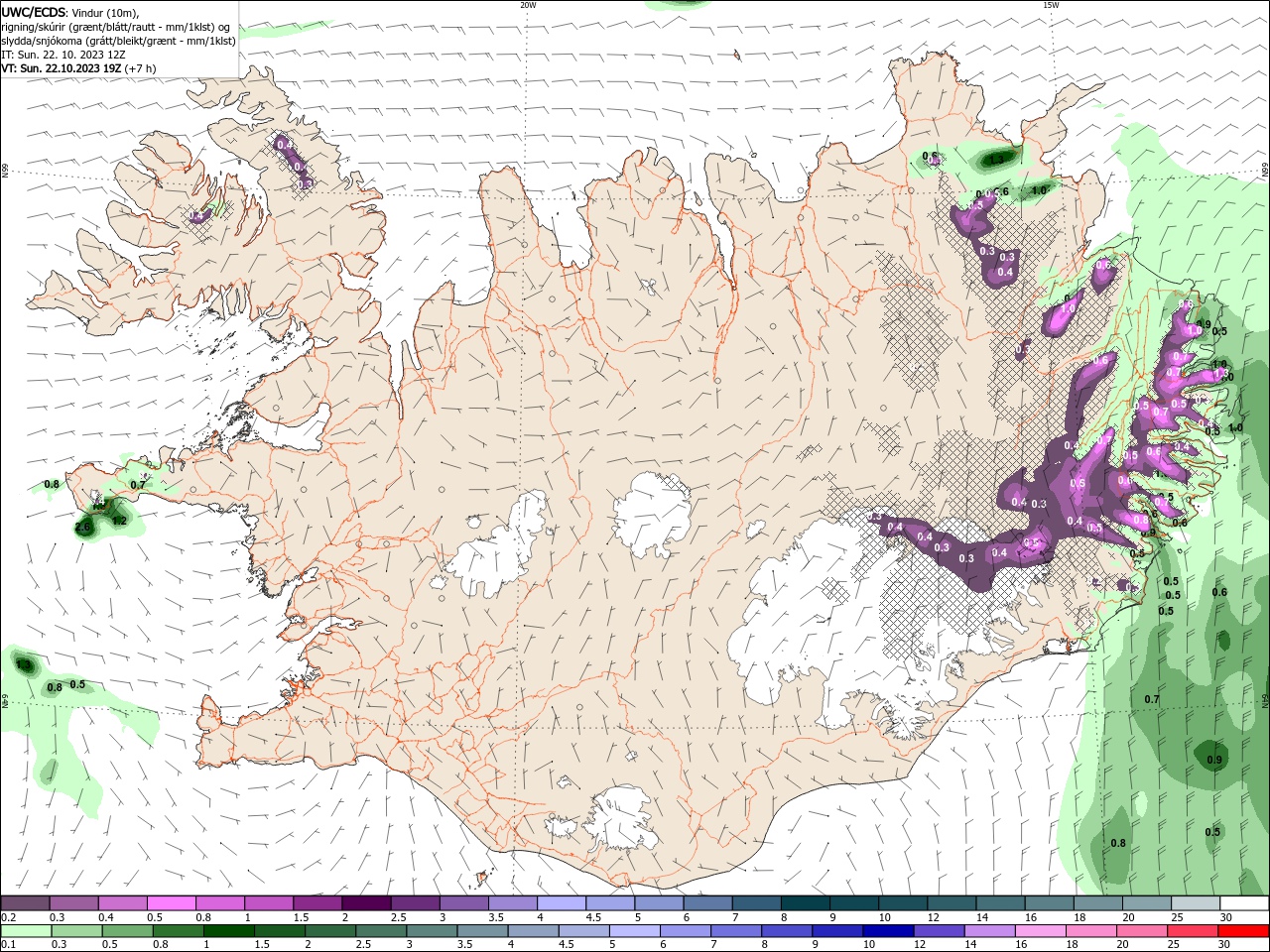Pick the snow legend swatch above 0.2

pos(26,903)
